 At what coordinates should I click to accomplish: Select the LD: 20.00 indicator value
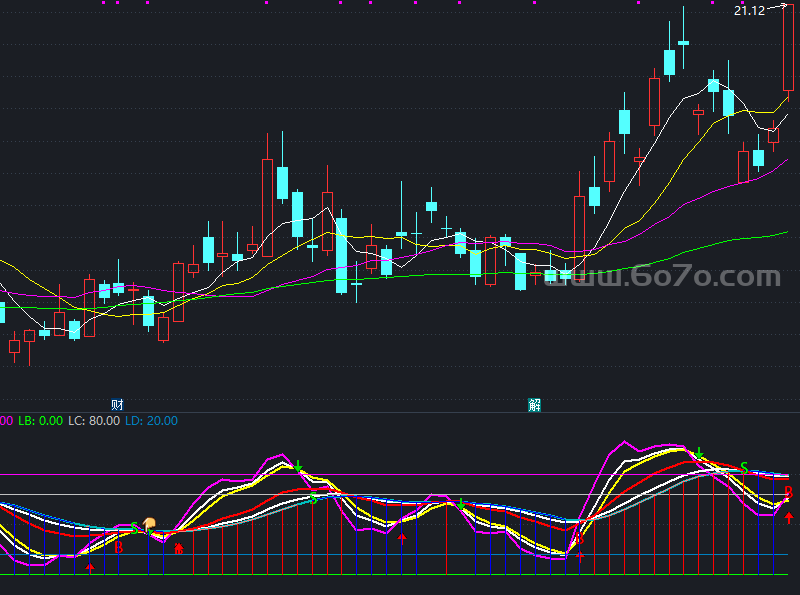[152, 421]
